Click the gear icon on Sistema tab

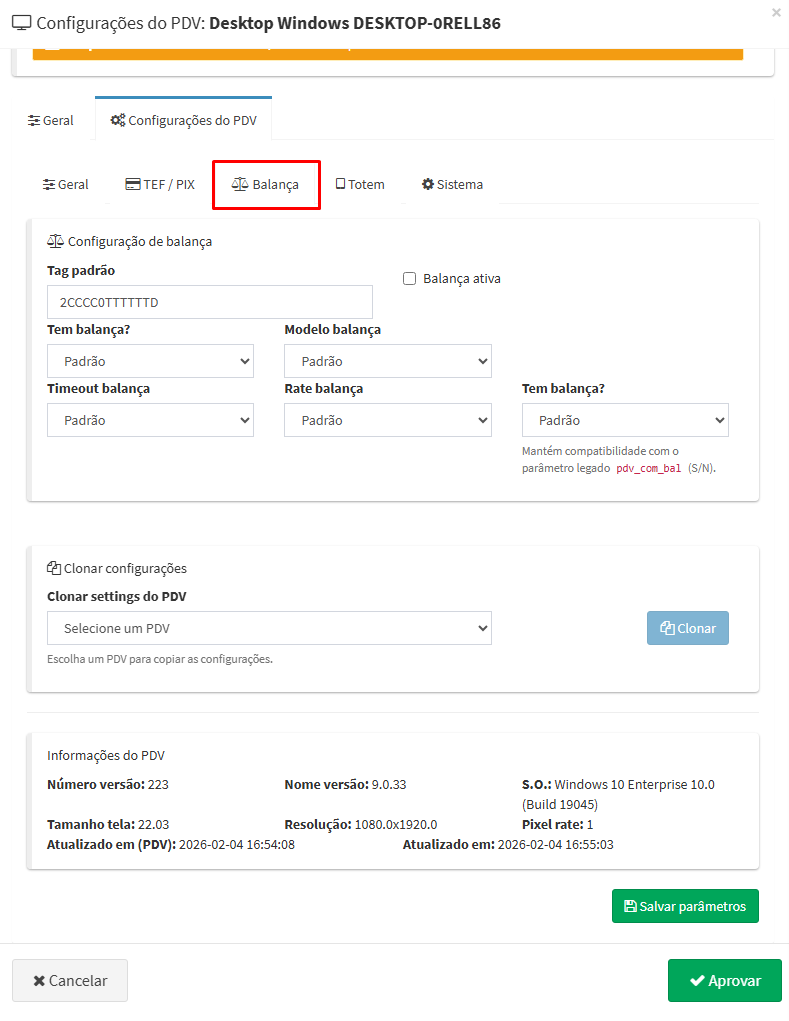(428, 185)
